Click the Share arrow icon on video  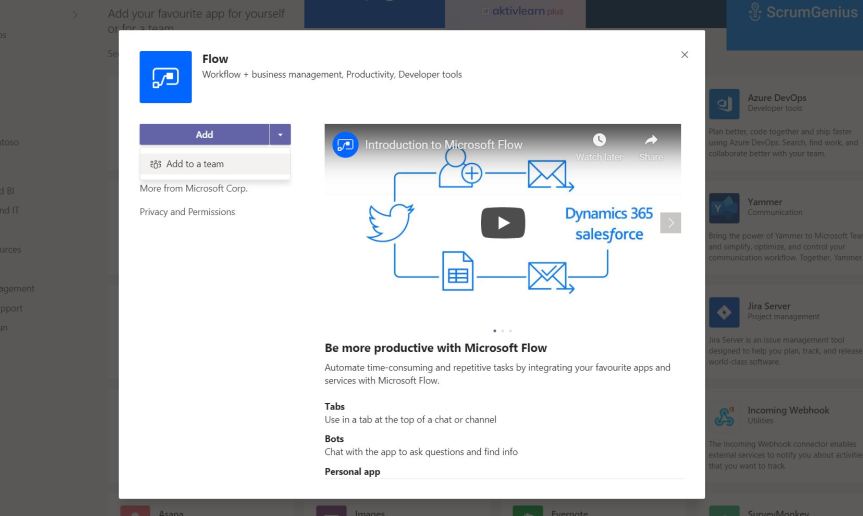[651, 141]
